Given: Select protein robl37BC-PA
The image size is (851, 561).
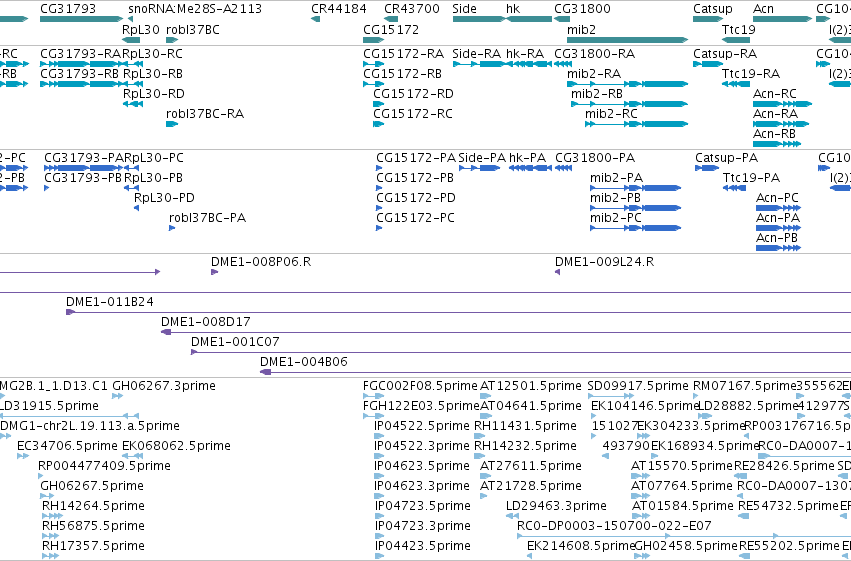Looking at the screenshot, I should [x=207, y=218].
